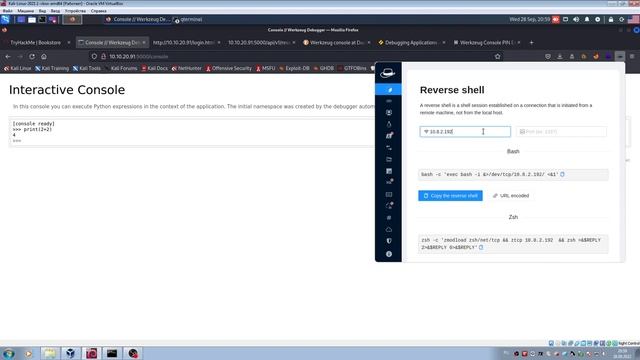This screenshot has height=360, width=640.
Task: Open the XSS payload sidebar icon
Action: pos(389,171)
